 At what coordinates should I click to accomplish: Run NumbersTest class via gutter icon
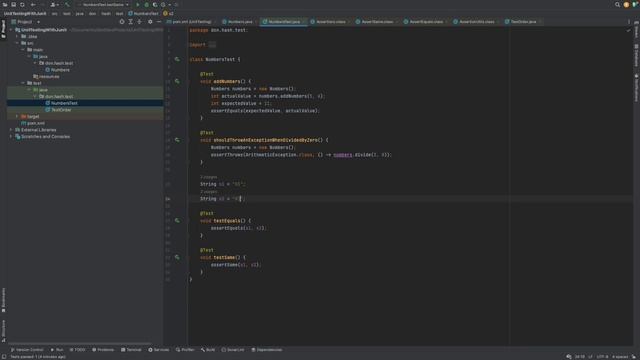coord(177,59)
